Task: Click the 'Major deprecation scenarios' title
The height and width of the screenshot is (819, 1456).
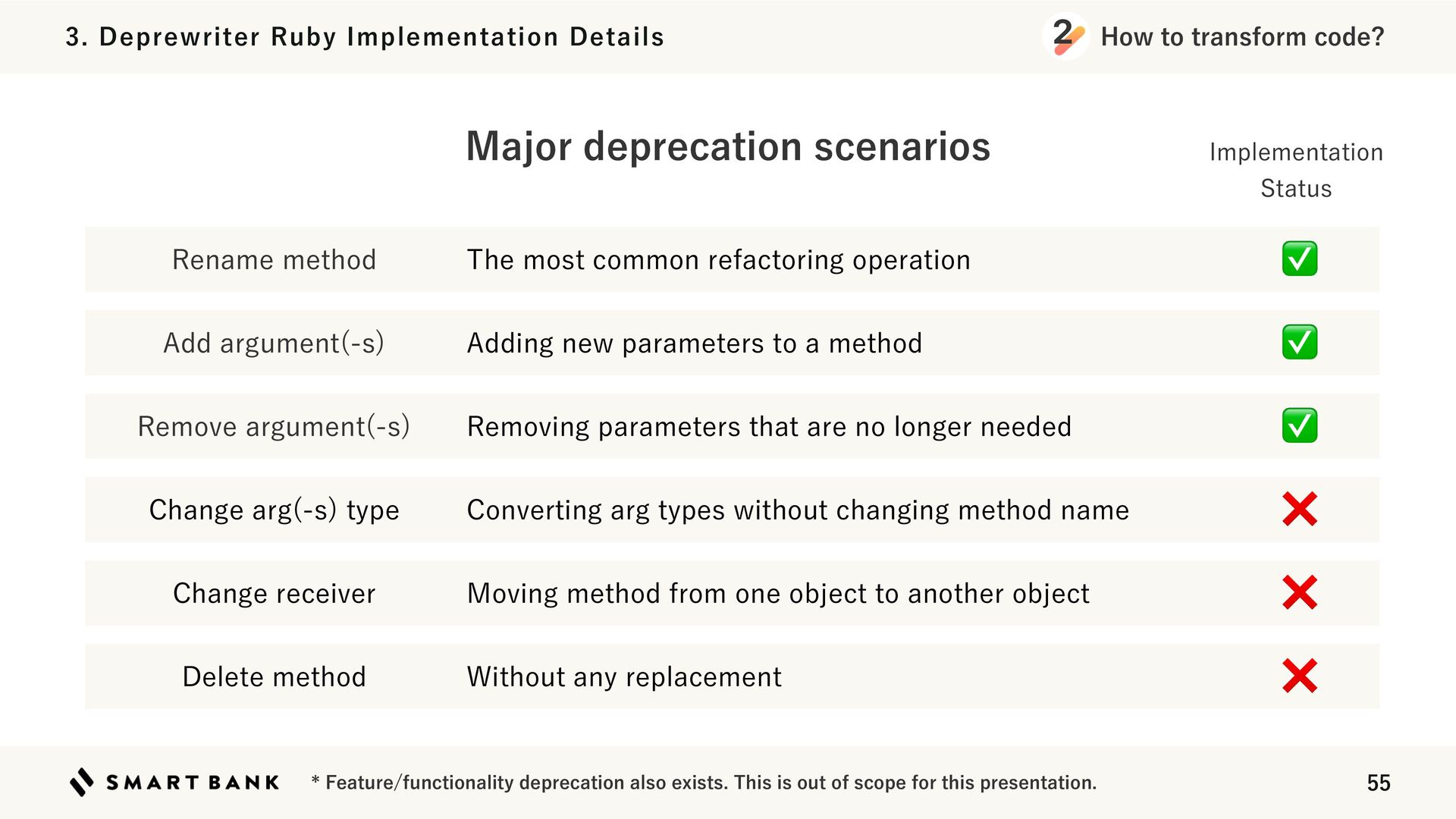Action: pos(728,146)
